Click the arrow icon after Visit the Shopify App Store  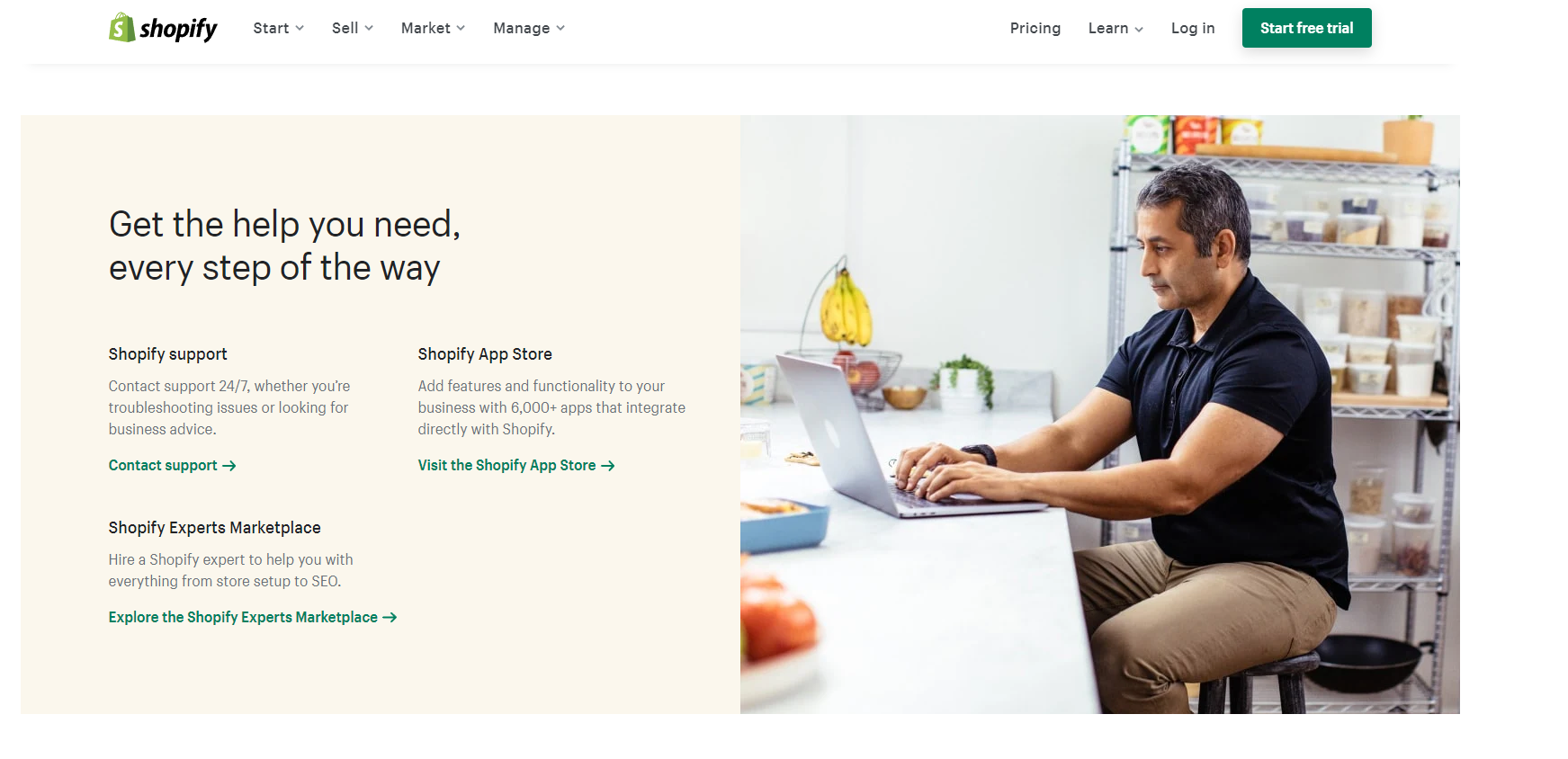[608, 466]
